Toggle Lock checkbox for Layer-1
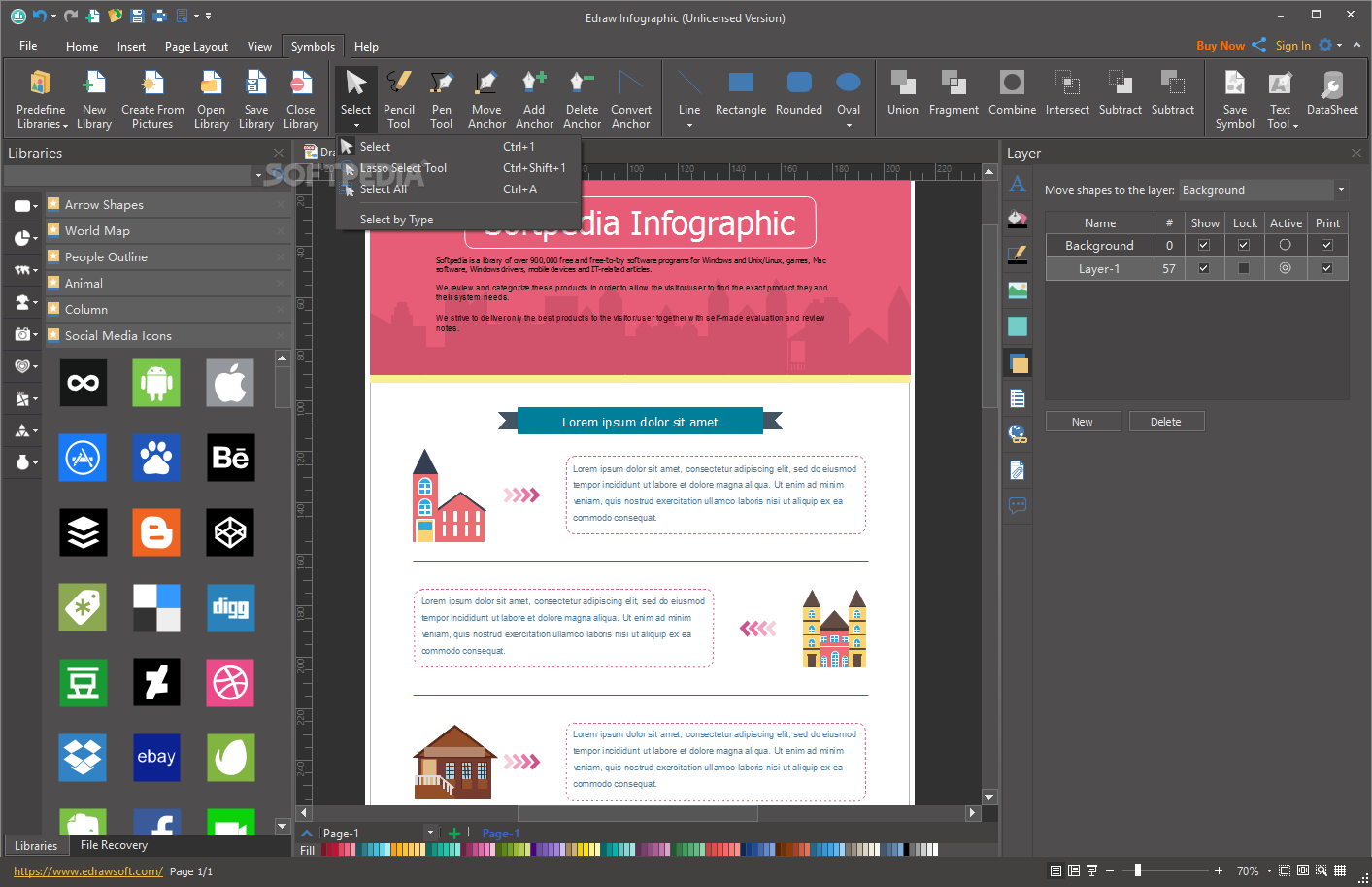The height and width of the screenshot is (887, 1372). pyautogui.click(x=1244, y=268)
